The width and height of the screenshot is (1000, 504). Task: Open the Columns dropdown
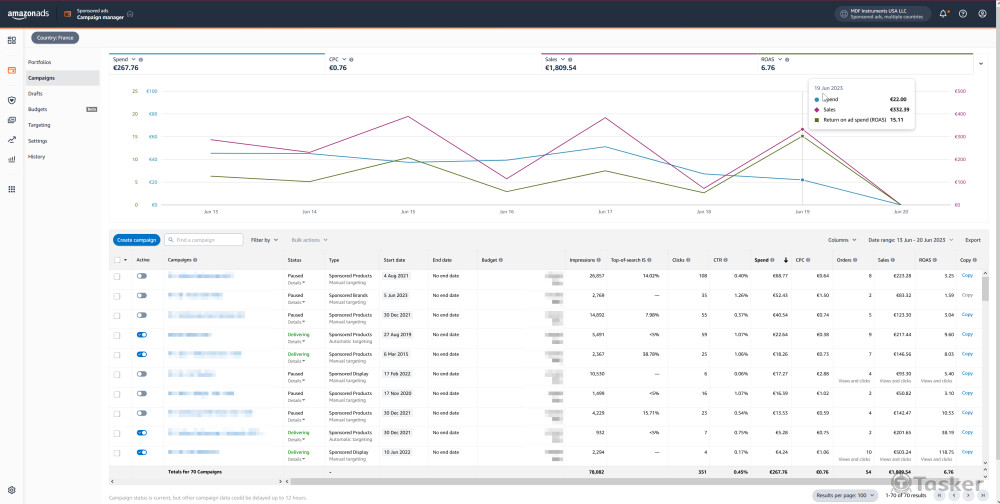[842, 240]
